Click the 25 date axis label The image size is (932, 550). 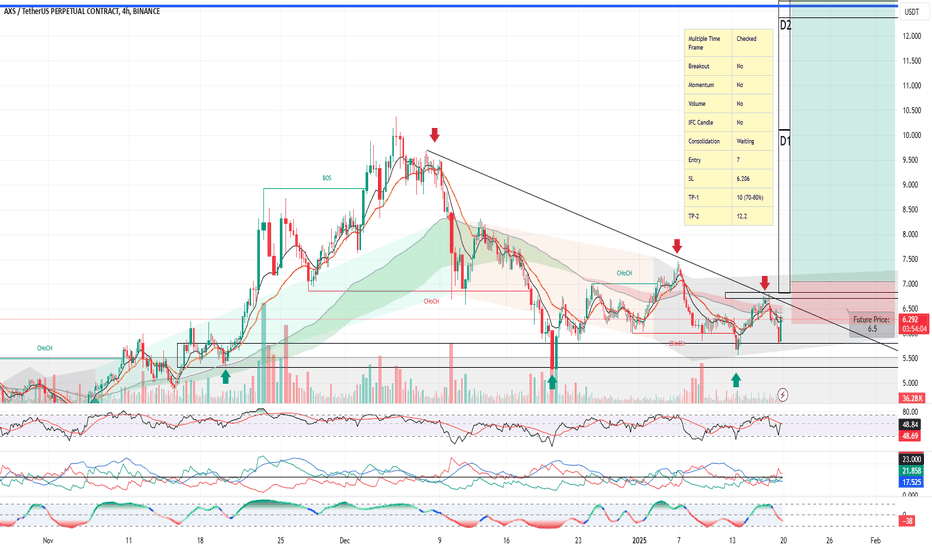tap(281, 540)
